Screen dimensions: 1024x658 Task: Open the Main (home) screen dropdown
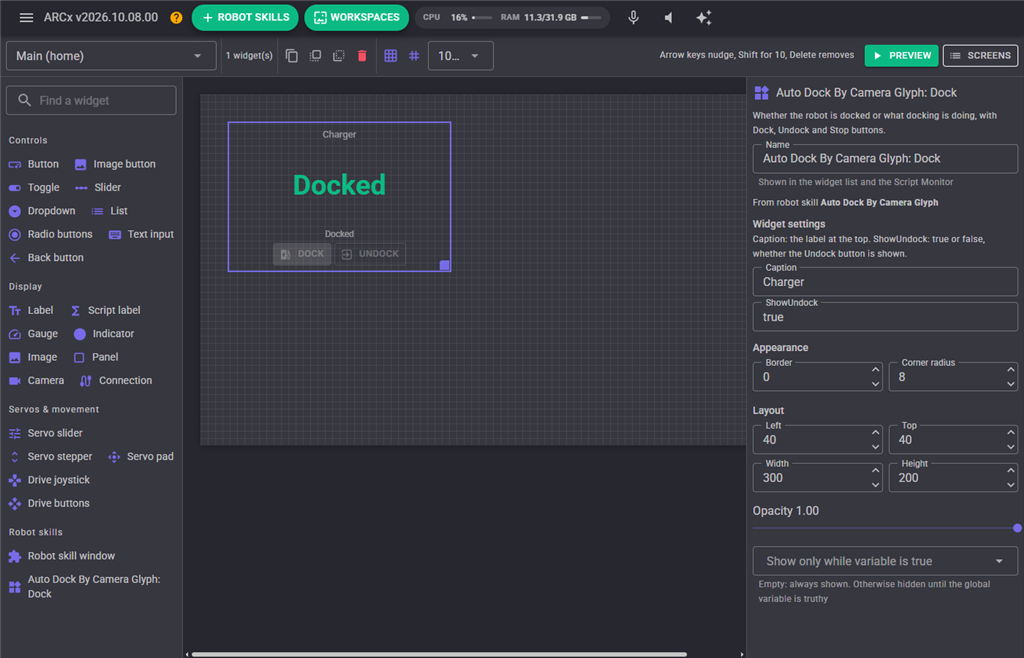[111, 56]
